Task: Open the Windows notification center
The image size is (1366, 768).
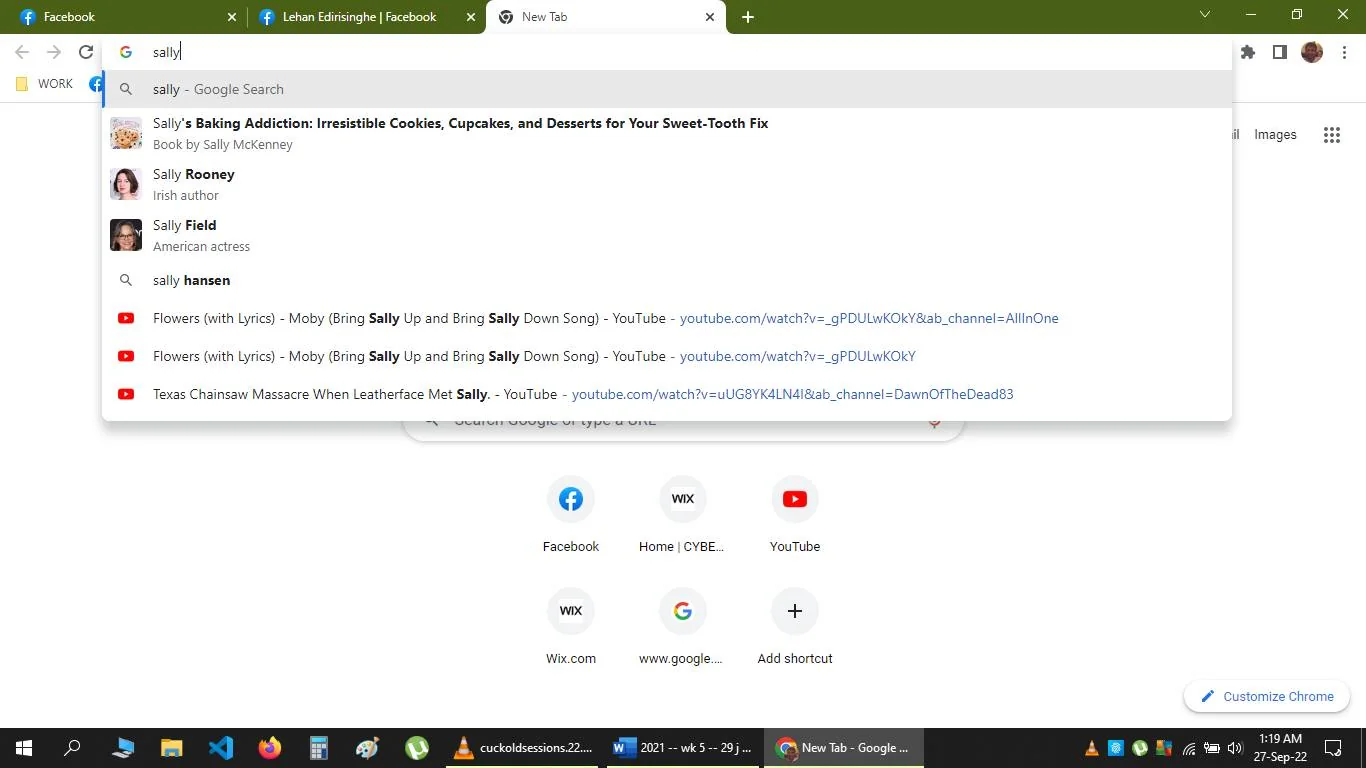Action: (x=1333, y=748)
